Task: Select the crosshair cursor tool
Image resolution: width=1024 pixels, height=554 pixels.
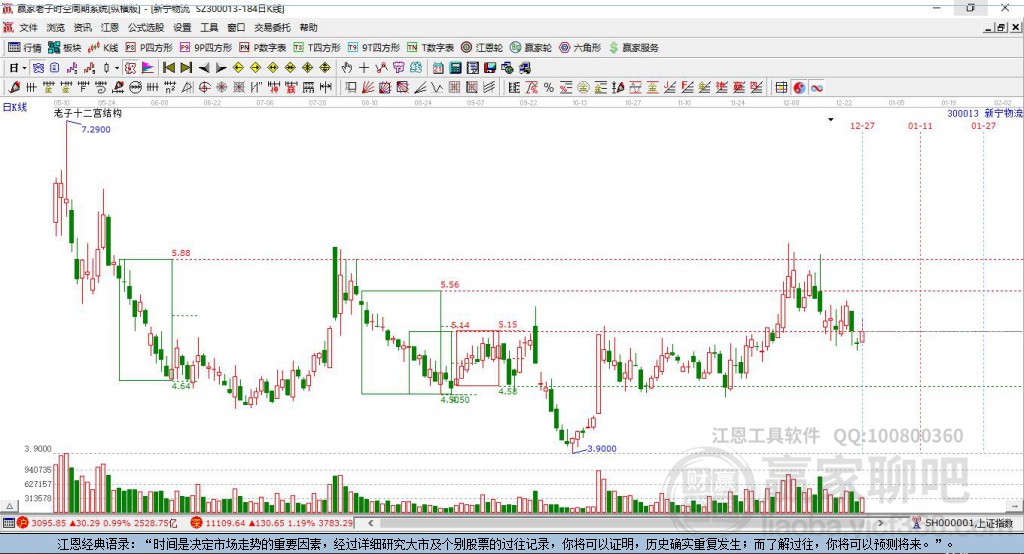Action: click(364, 68)
